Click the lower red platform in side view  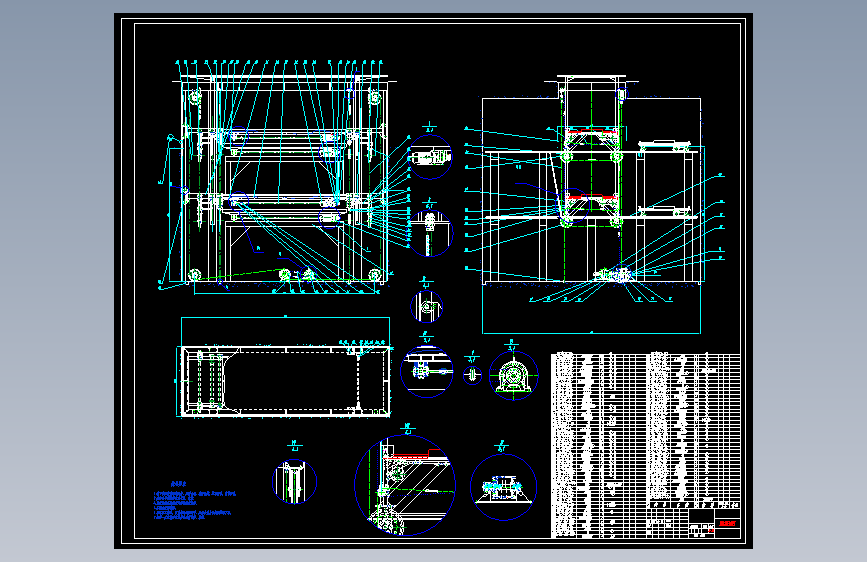(592, 196)
